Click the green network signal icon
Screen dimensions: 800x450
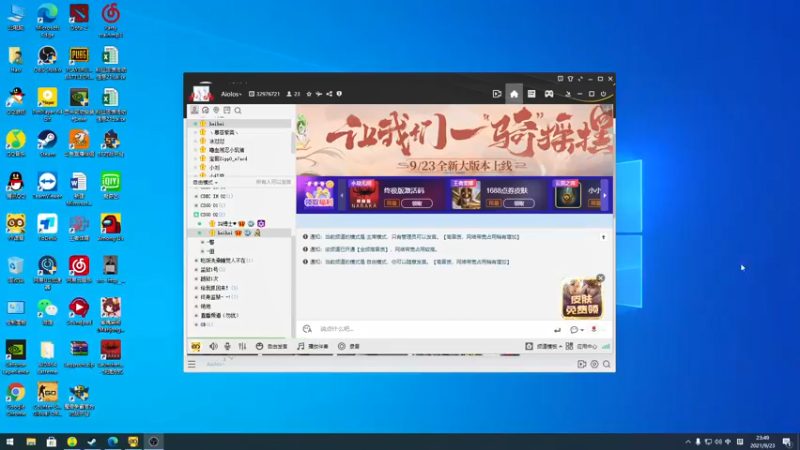tap(606, 346)
